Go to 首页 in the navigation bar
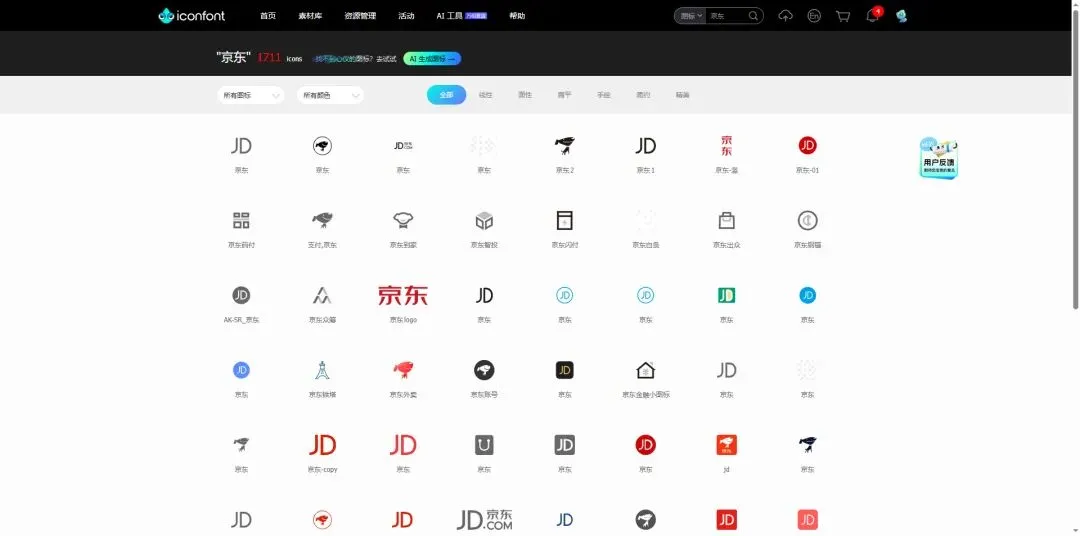The height and width of the screenshot is (536, 1080). pyautogui.click(x=268, y=15)
